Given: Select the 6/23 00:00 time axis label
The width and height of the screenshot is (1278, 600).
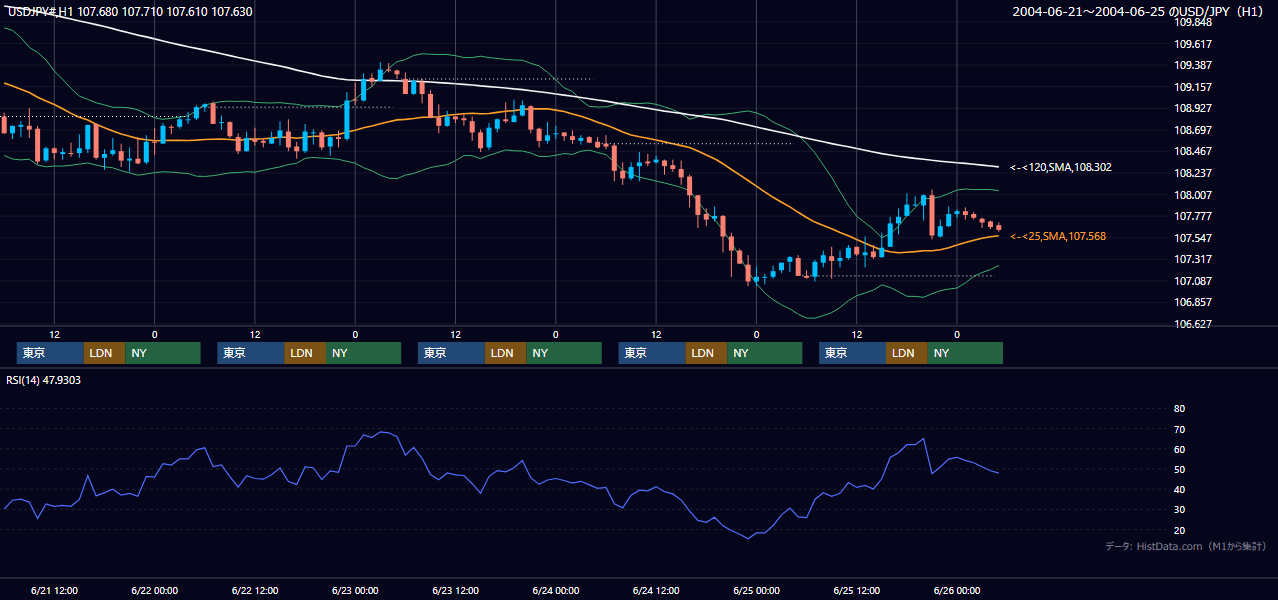Looking at the screenshot, I should coord(355,590).
